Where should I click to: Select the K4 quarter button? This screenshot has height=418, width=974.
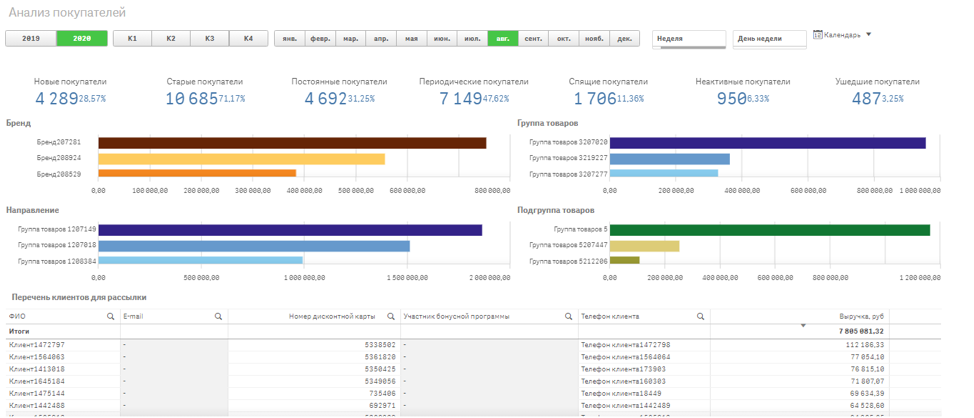coord(248,38)
